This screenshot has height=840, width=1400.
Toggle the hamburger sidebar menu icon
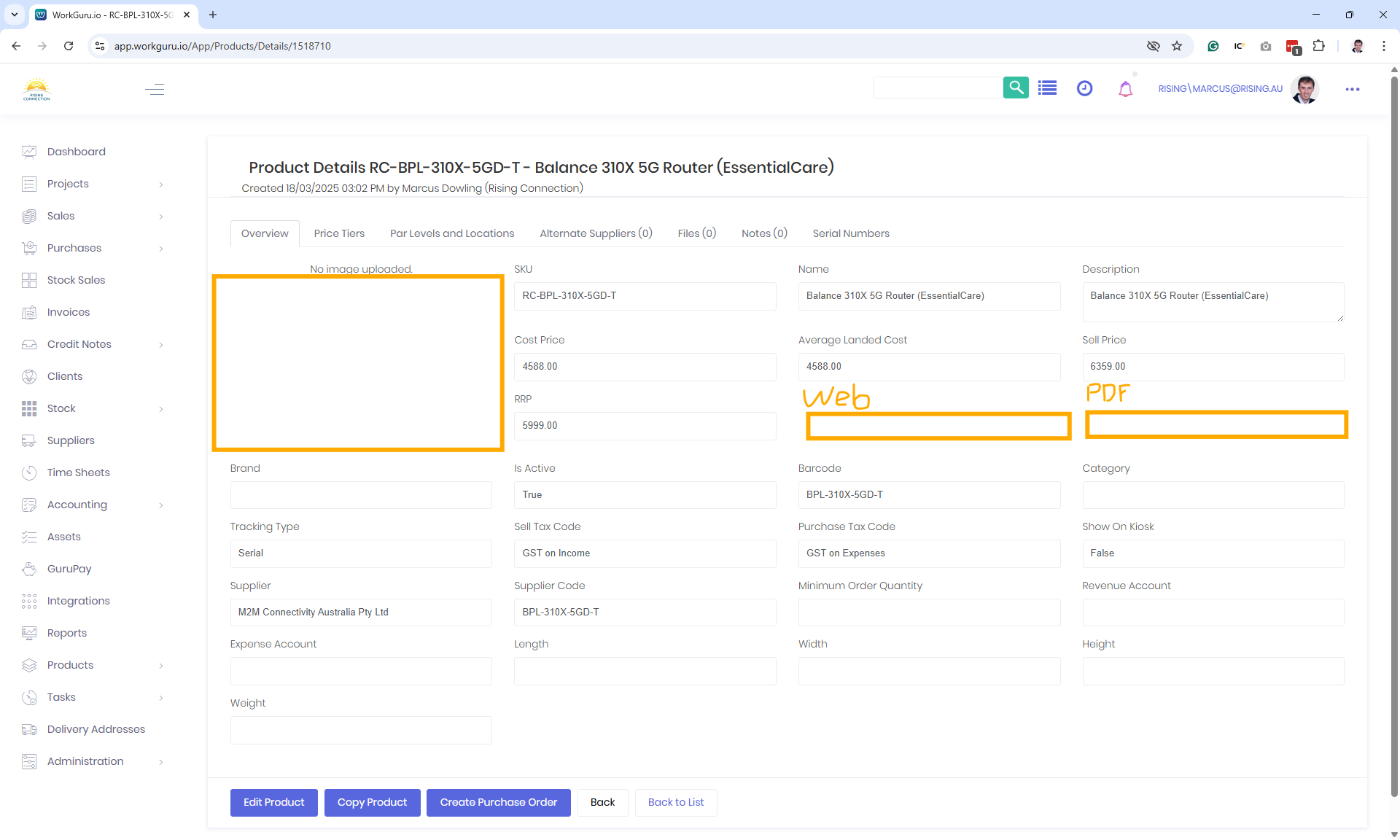pos(155,90)
